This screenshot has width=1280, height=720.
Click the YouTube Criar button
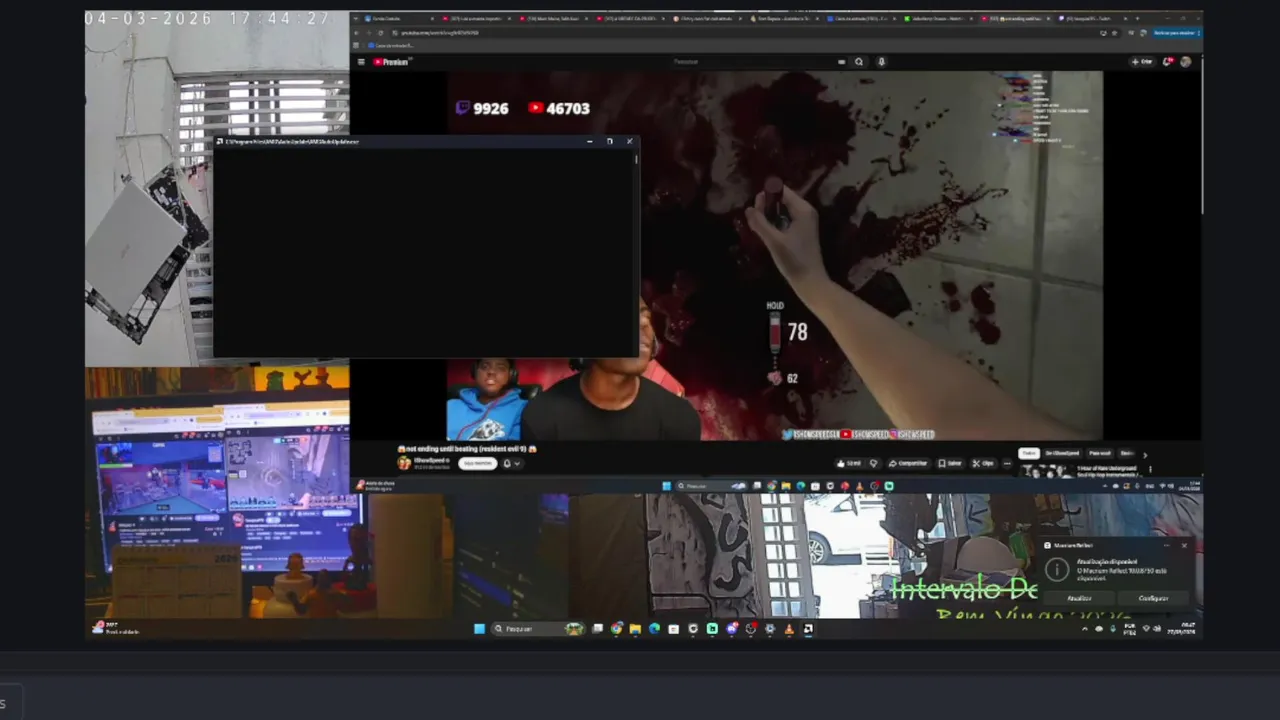(1142, 61)
